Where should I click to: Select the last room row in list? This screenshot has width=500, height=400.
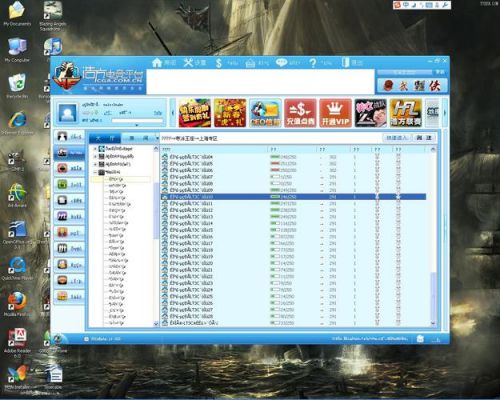click(293, 323)
